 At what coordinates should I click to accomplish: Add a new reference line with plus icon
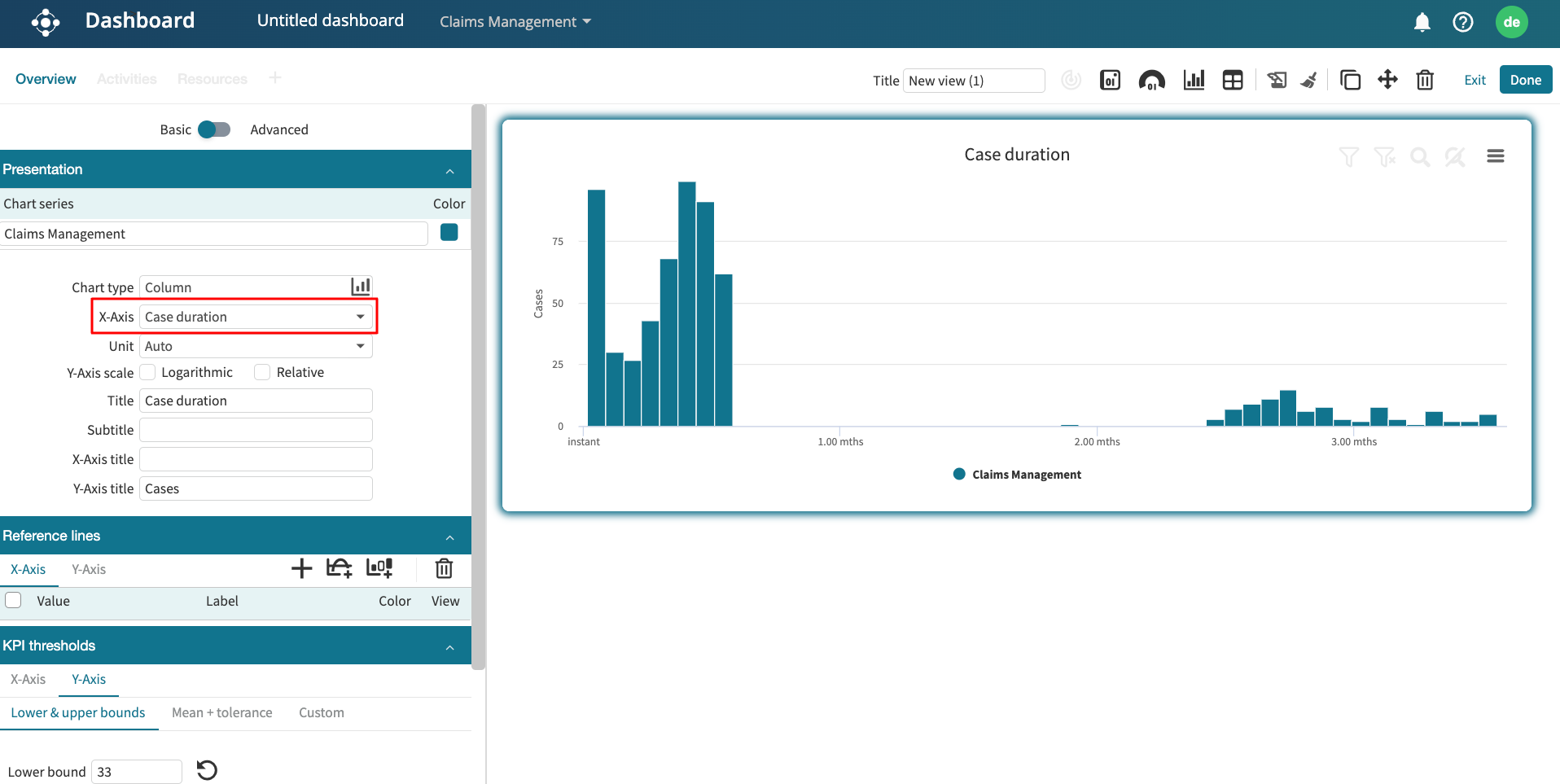(x=301, y=568)
